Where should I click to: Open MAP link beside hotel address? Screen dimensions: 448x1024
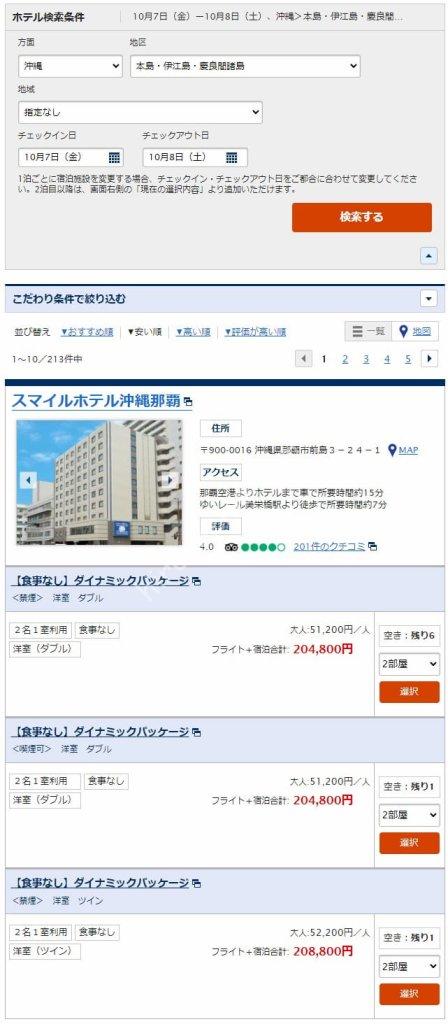coord(403,450)
